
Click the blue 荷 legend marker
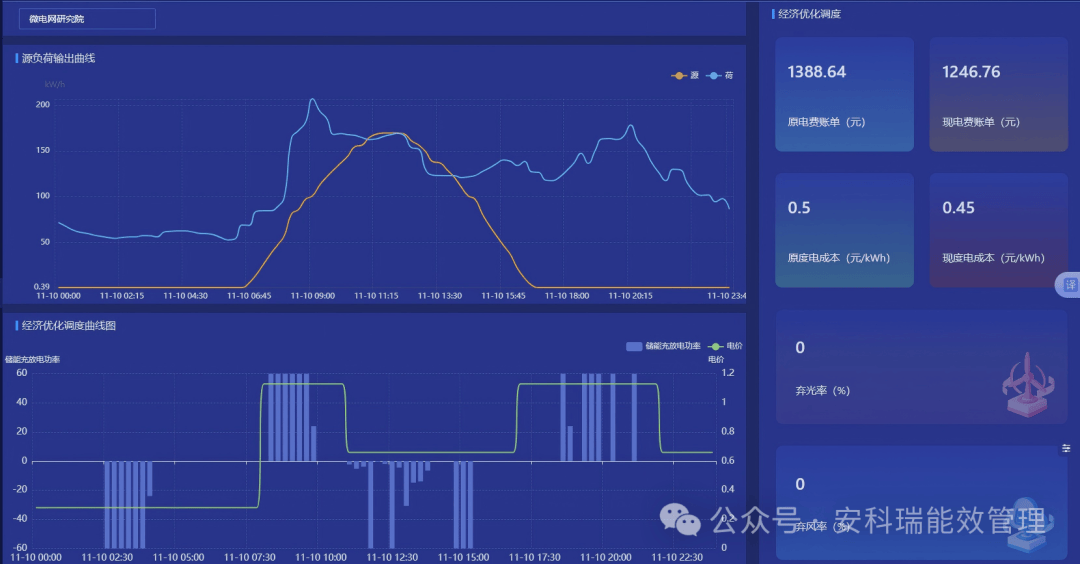pyautogui.click(x=714, y=76)
